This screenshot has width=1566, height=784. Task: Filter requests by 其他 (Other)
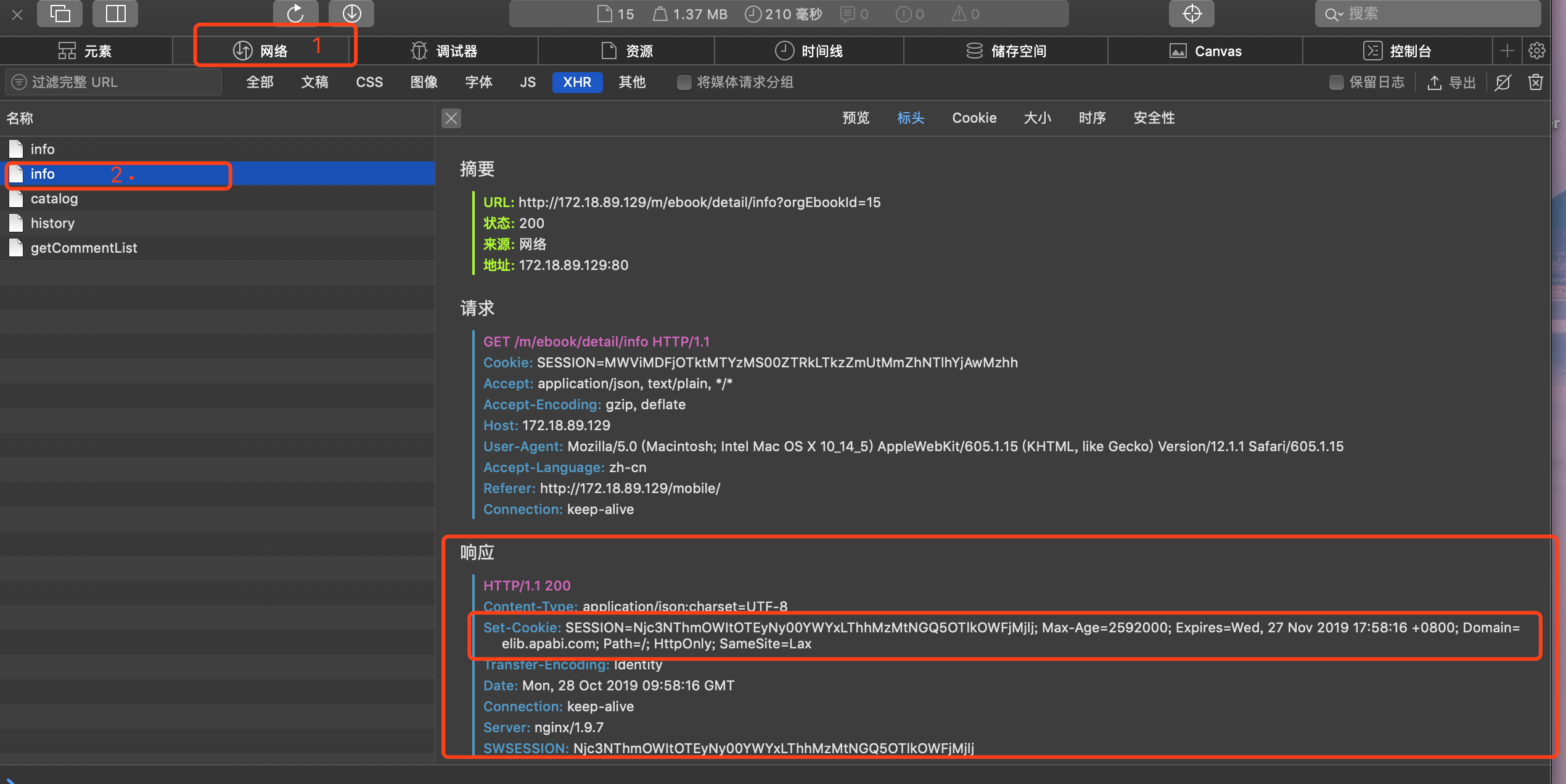pos(632,82)
